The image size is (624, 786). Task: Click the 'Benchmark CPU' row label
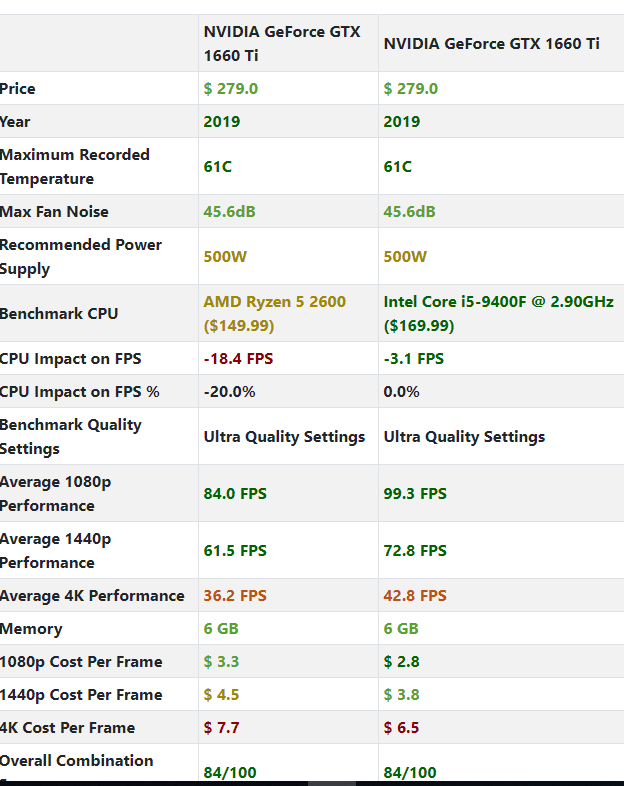click(59, 314)
